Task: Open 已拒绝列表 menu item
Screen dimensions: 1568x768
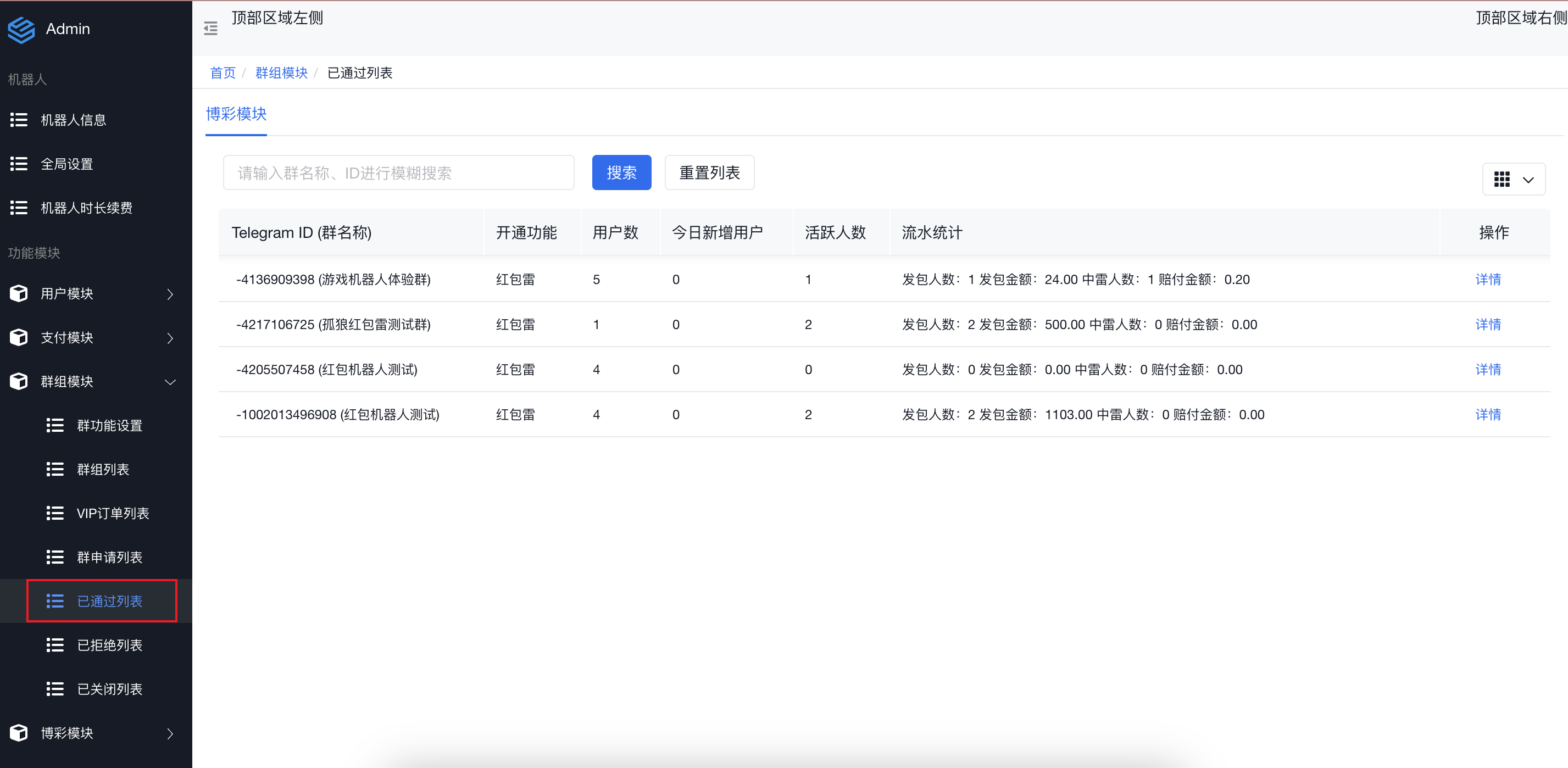Action: 109,645
